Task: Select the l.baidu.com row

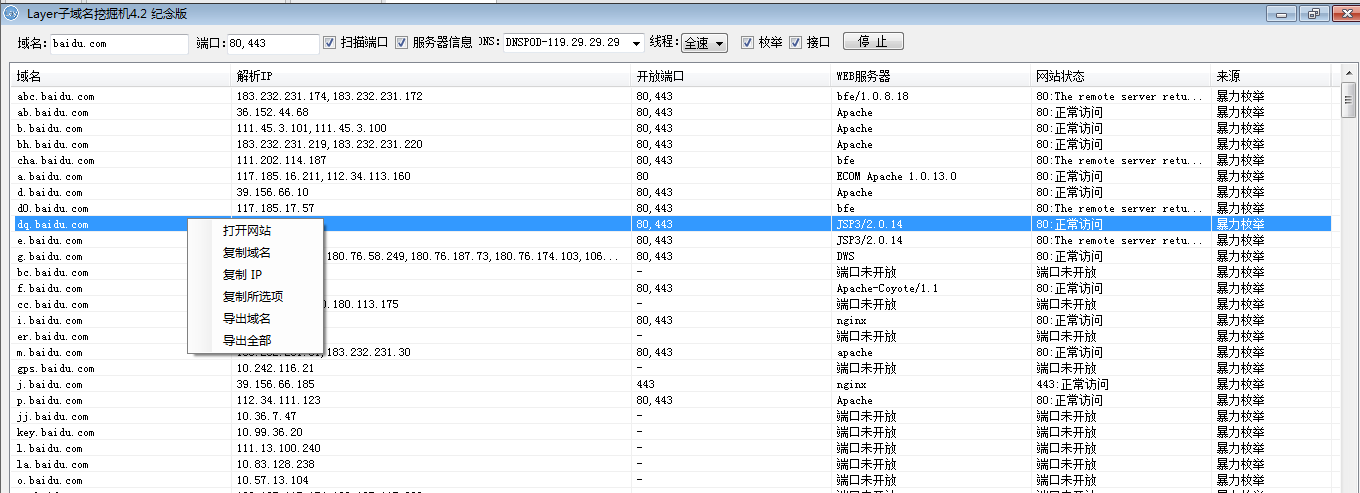Action: coord(671,448)
